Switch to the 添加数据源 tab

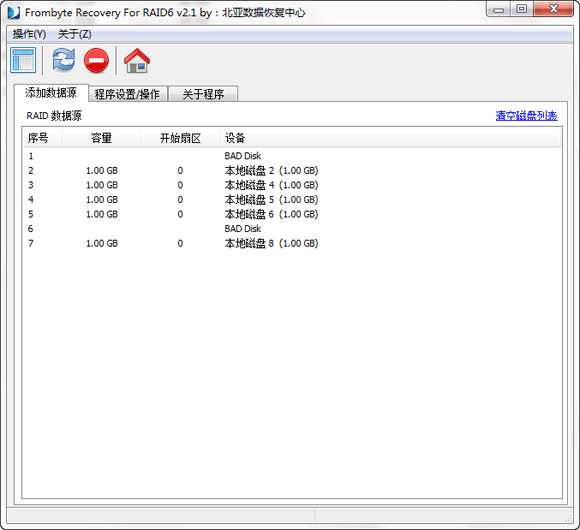pos(51,93)
